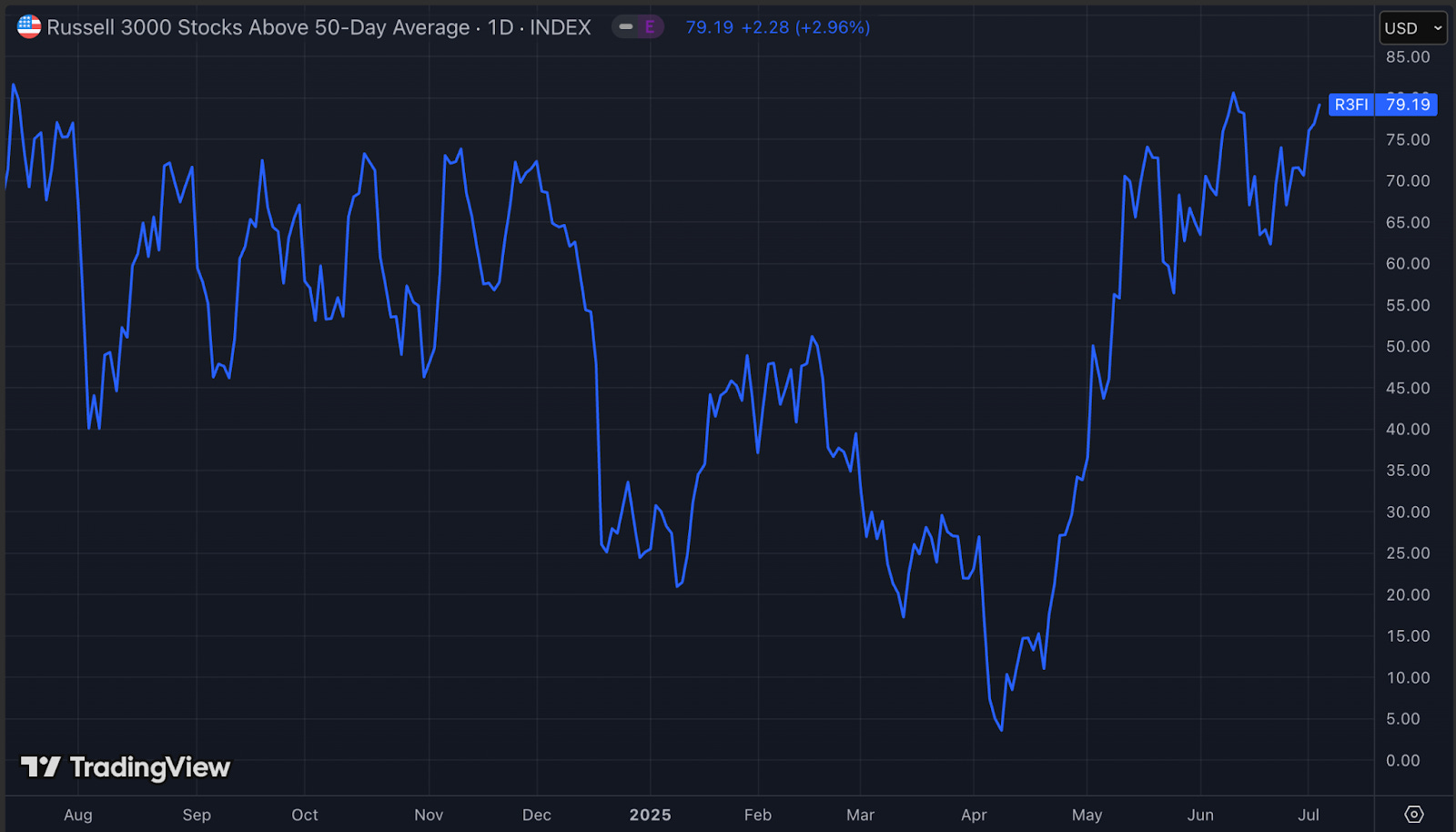Click the +2.28 change value

click(764, 27)
